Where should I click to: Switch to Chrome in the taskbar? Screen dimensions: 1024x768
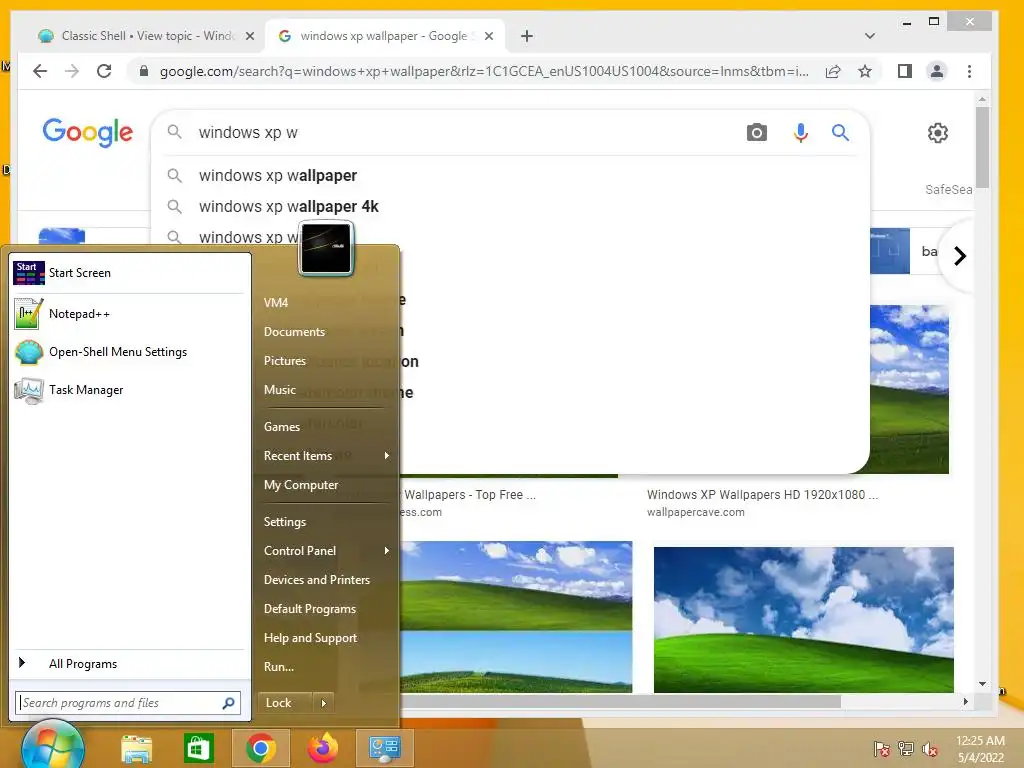(261, 748)
